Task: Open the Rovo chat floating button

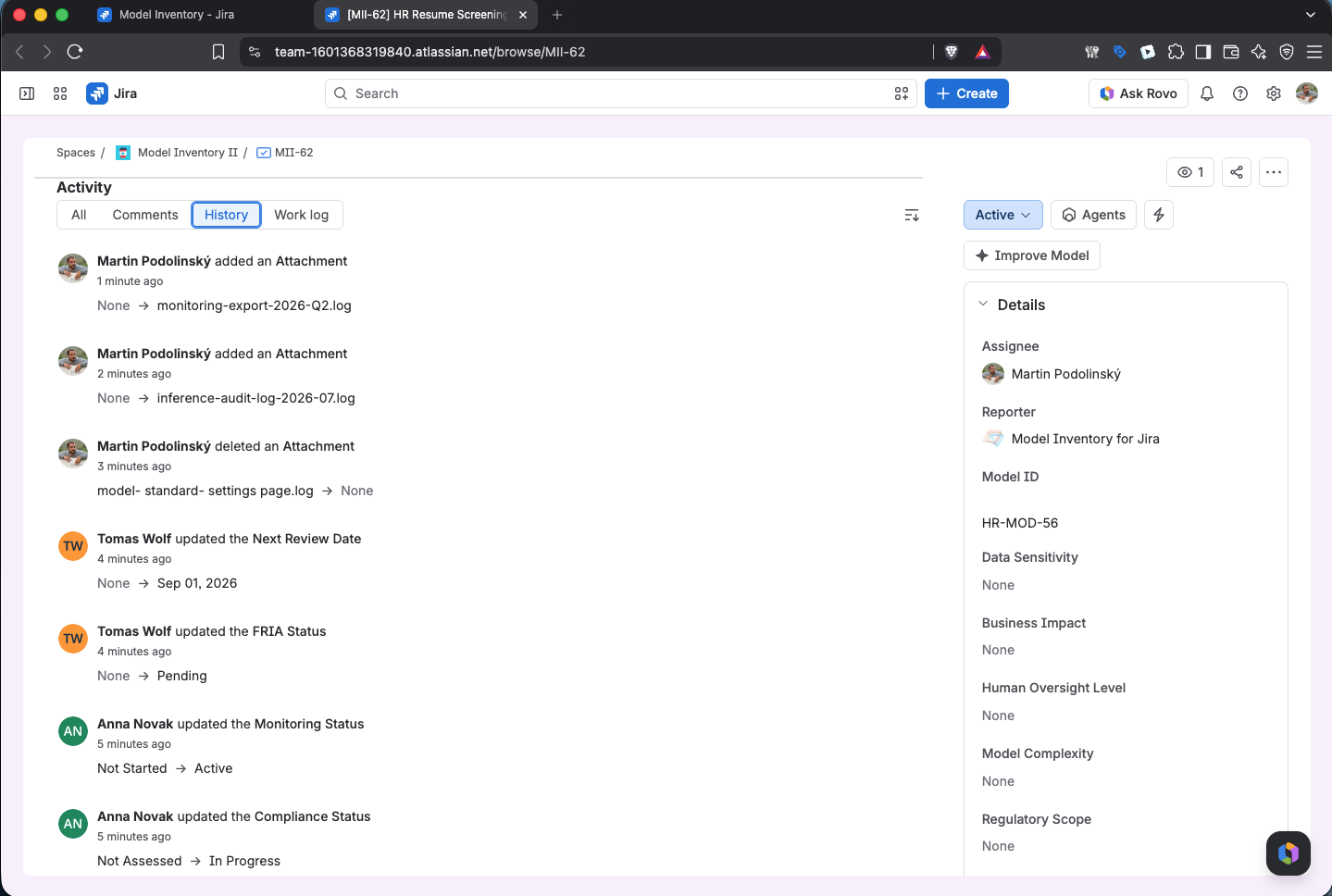Action: click(1288, 853)
